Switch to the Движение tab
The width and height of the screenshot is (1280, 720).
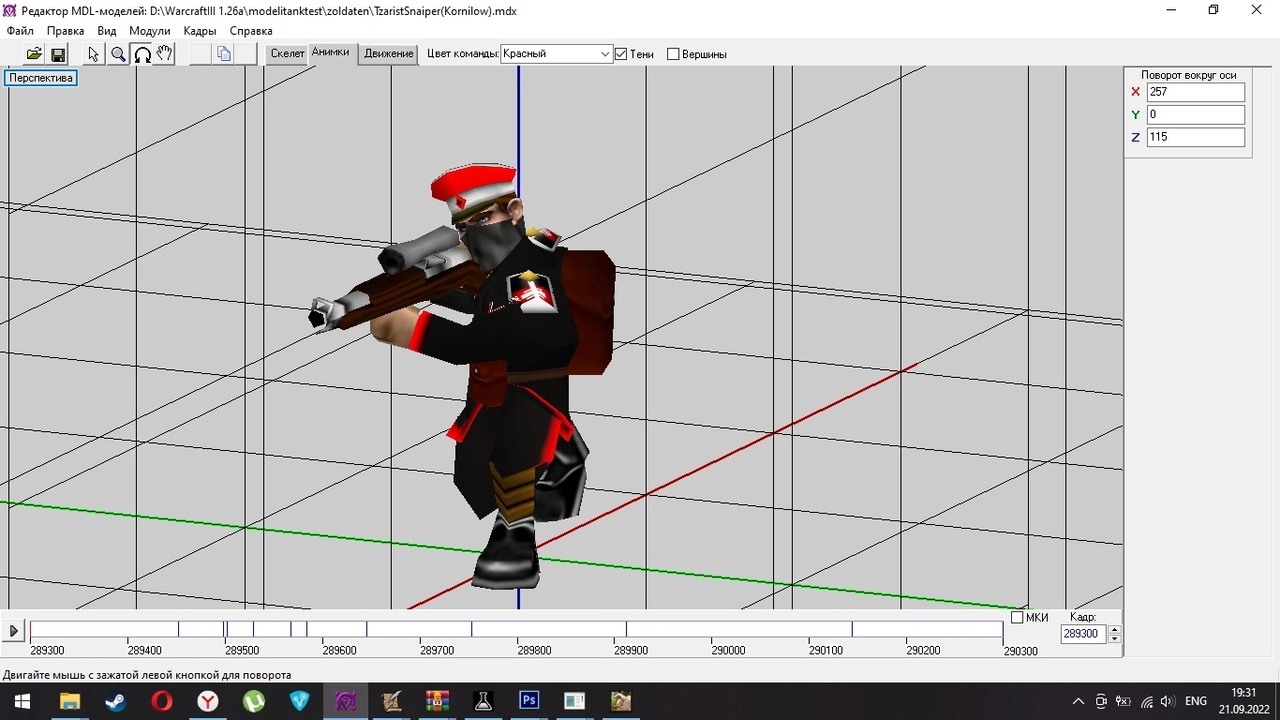pos(389,54)
